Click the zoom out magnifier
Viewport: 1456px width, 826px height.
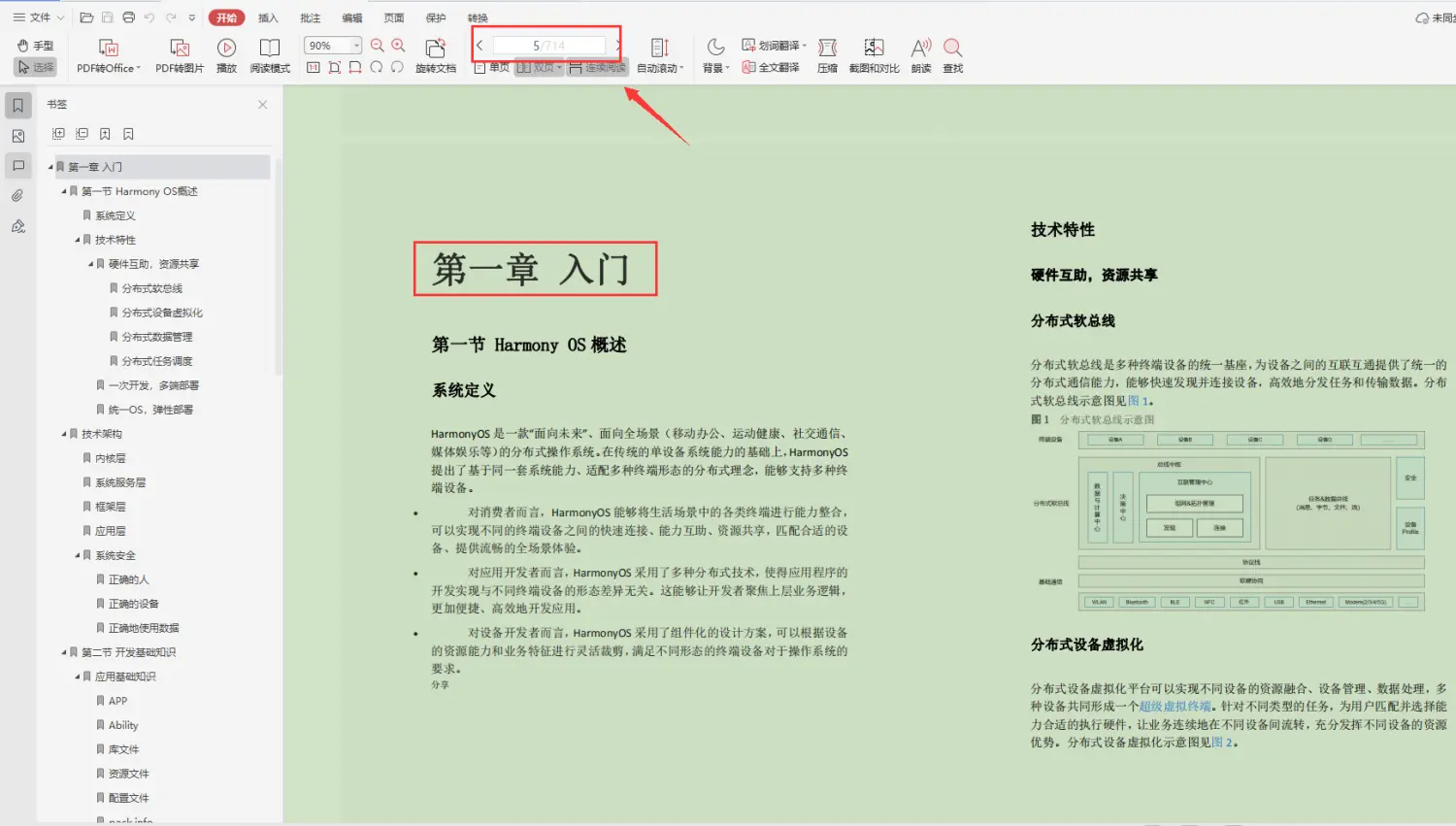click(x=378, y=46)
